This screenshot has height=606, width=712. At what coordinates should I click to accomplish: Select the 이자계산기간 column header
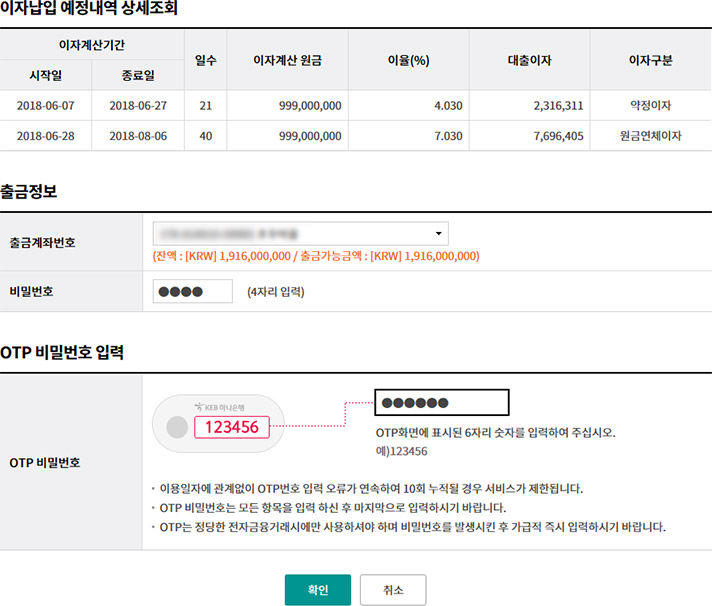(x=92, y=46)
